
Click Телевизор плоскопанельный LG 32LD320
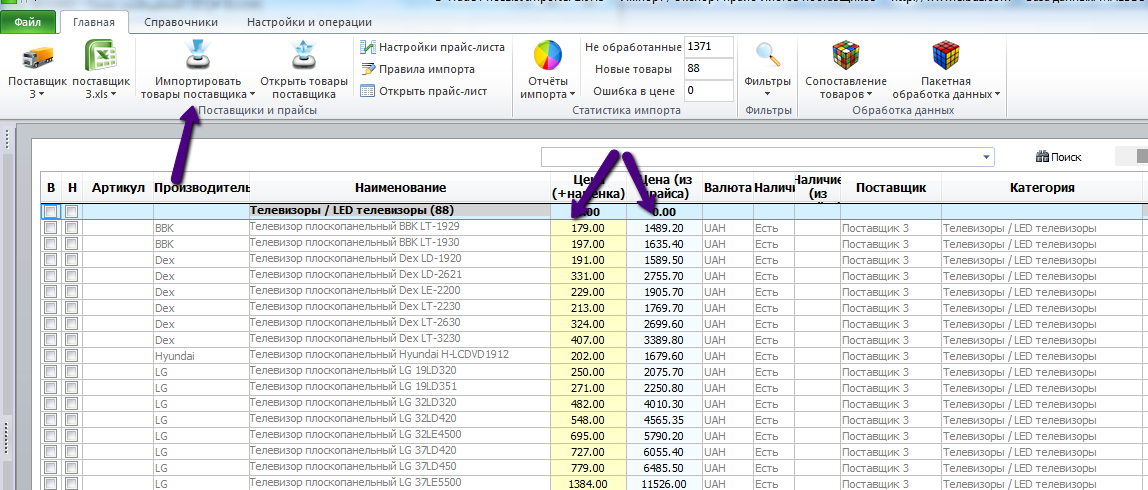(352, 402)
